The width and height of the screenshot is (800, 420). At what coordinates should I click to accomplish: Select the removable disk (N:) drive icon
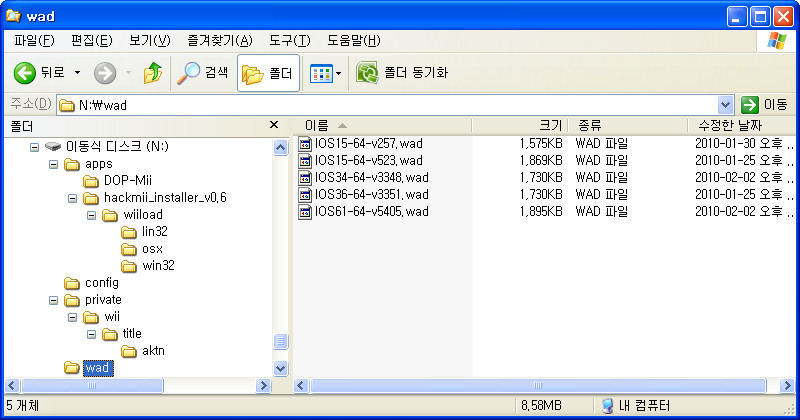(53, 147)
